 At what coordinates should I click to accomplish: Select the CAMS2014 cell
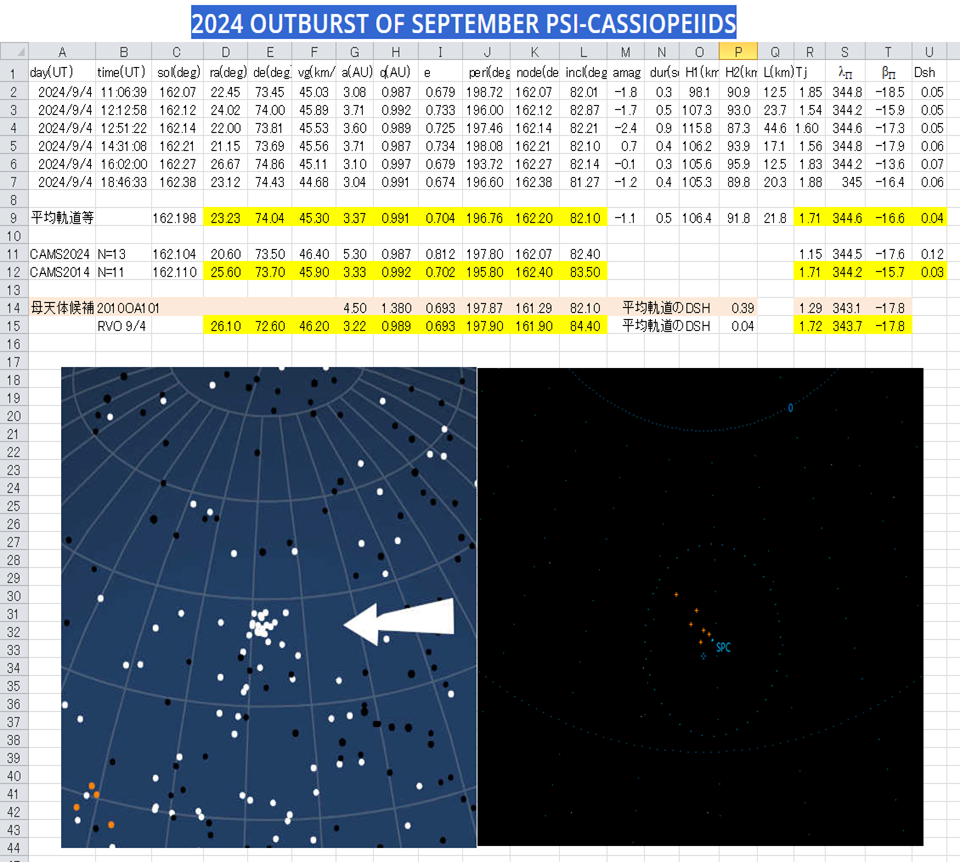pos(60,272)
